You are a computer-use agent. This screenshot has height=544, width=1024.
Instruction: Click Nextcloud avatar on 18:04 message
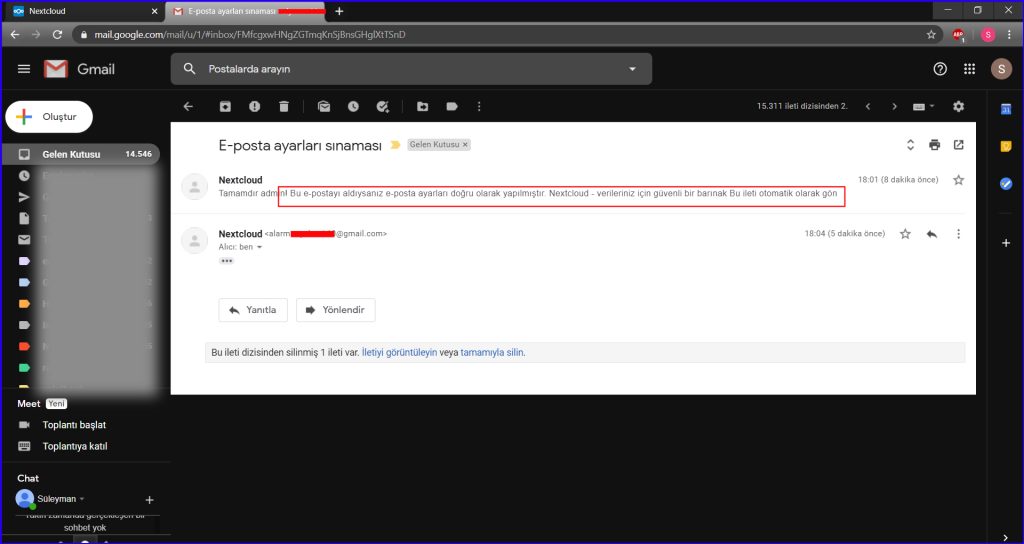195,240
